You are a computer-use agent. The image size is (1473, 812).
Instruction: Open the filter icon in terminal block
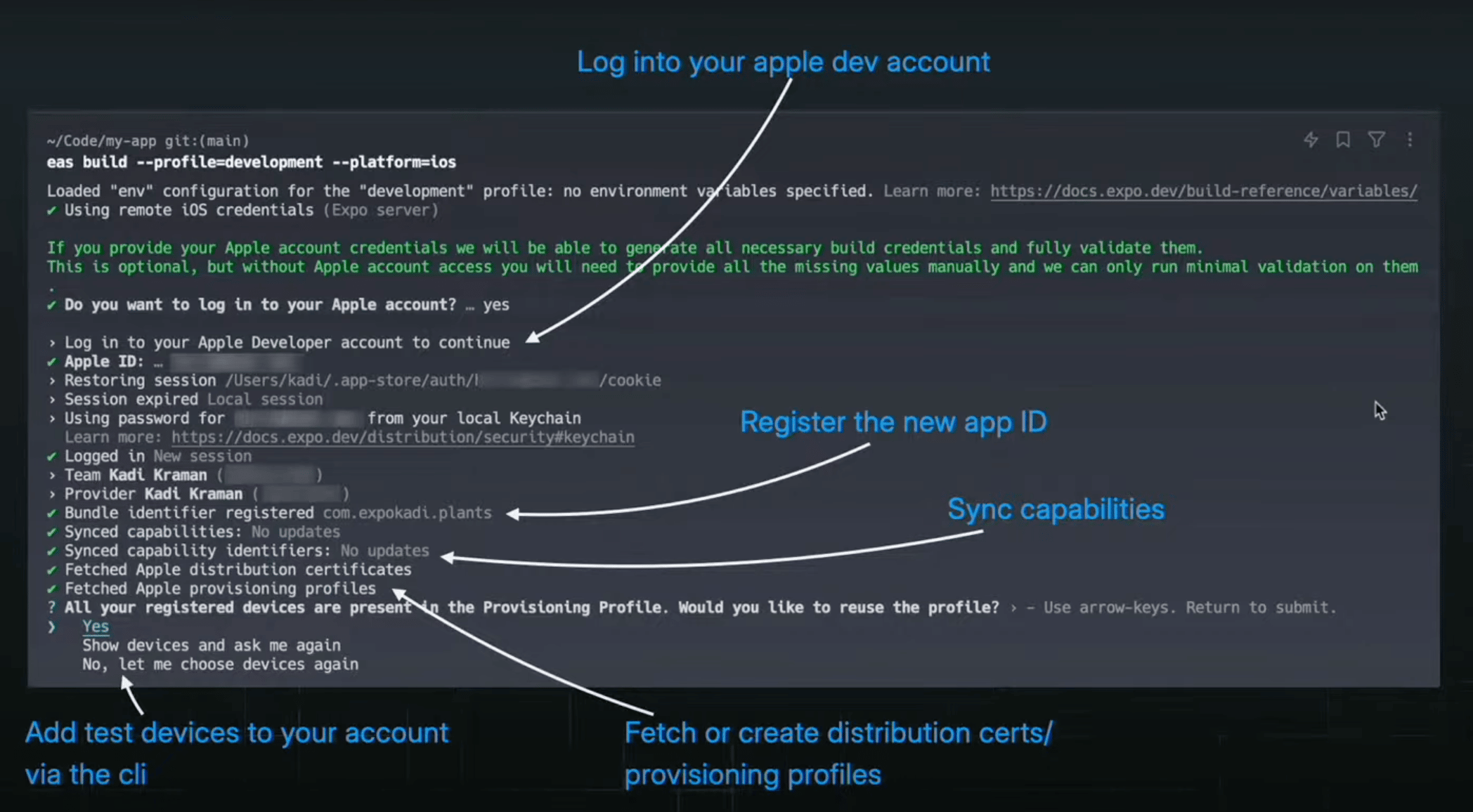pos(1377,140)
